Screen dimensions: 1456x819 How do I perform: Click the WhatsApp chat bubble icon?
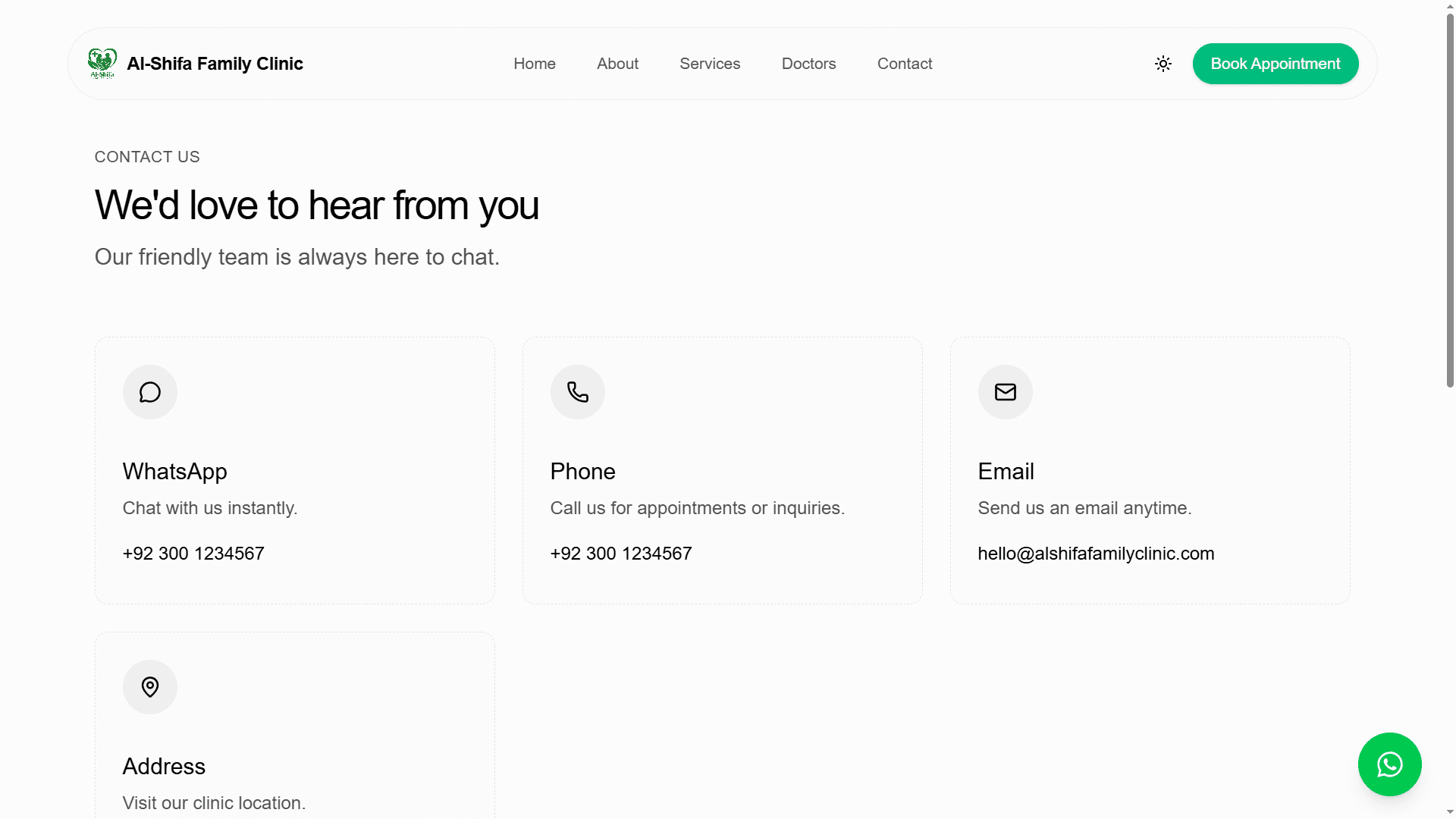pyautogui.click(x=150, y=392)
